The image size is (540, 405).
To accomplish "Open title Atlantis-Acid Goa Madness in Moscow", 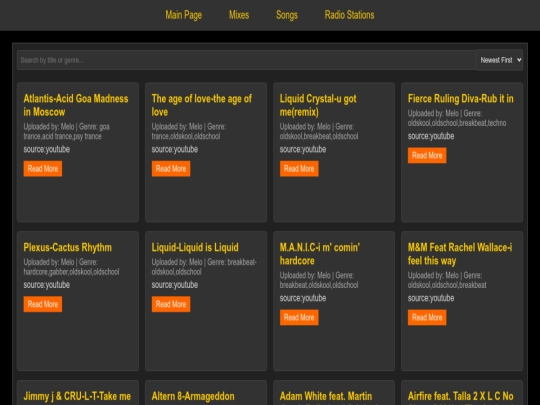I will tap(76, 105).
